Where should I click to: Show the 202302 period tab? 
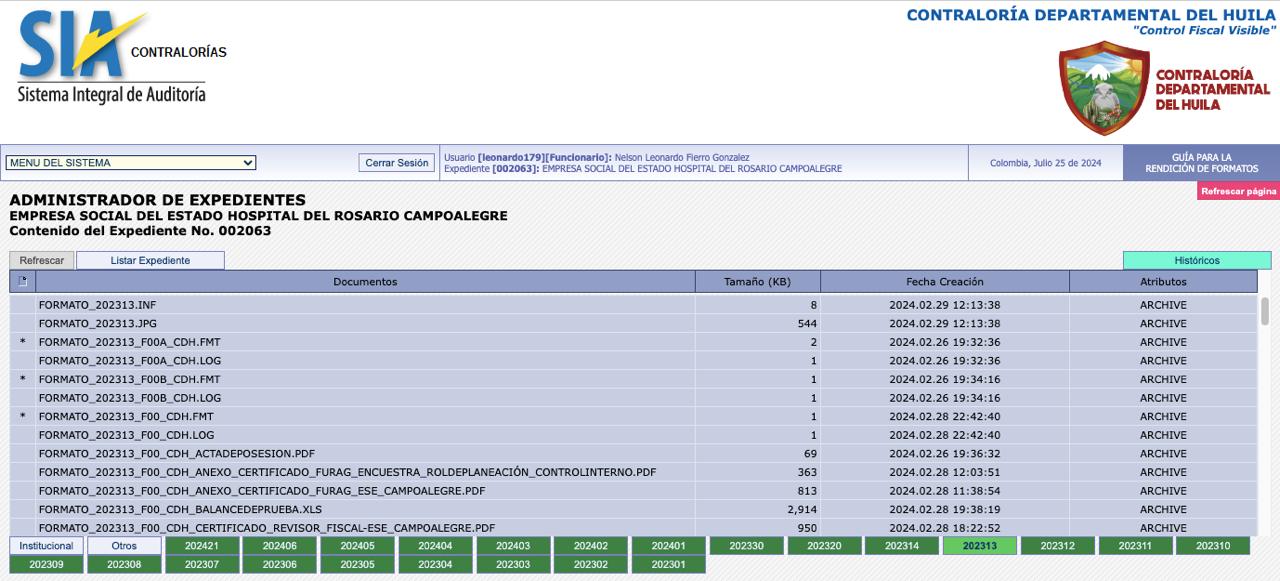pos(592,565)
